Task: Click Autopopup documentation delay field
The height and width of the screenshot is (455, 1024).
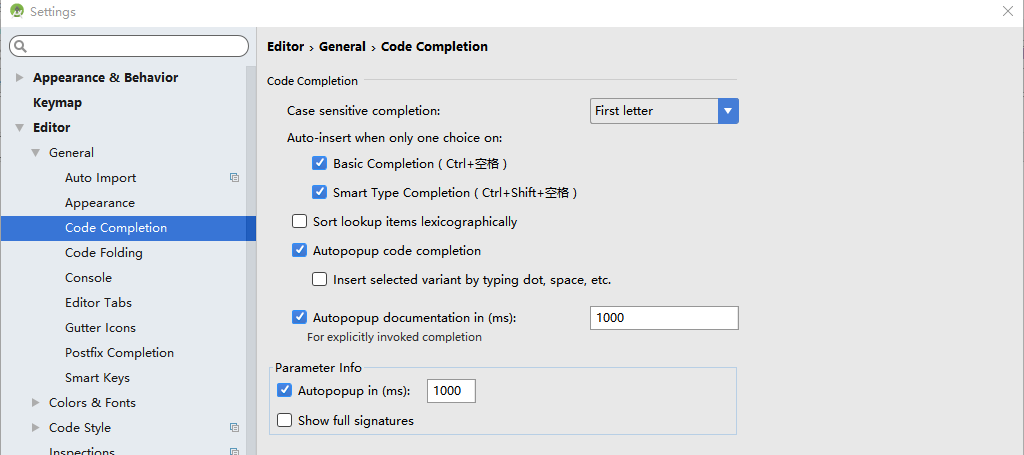Action: tap(664, 318)
